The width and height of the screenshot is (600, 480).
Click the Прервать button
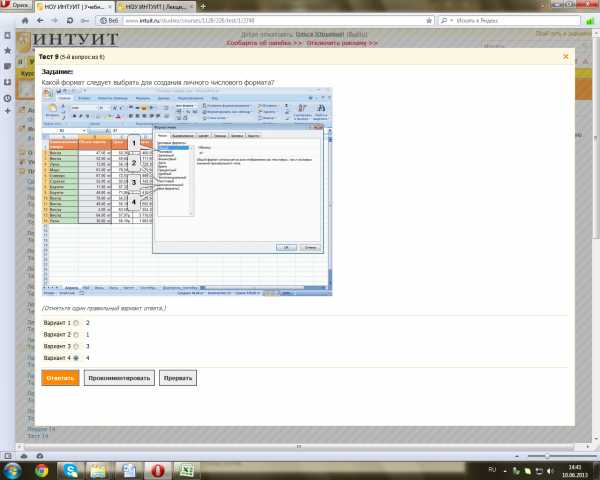[178, 378]
